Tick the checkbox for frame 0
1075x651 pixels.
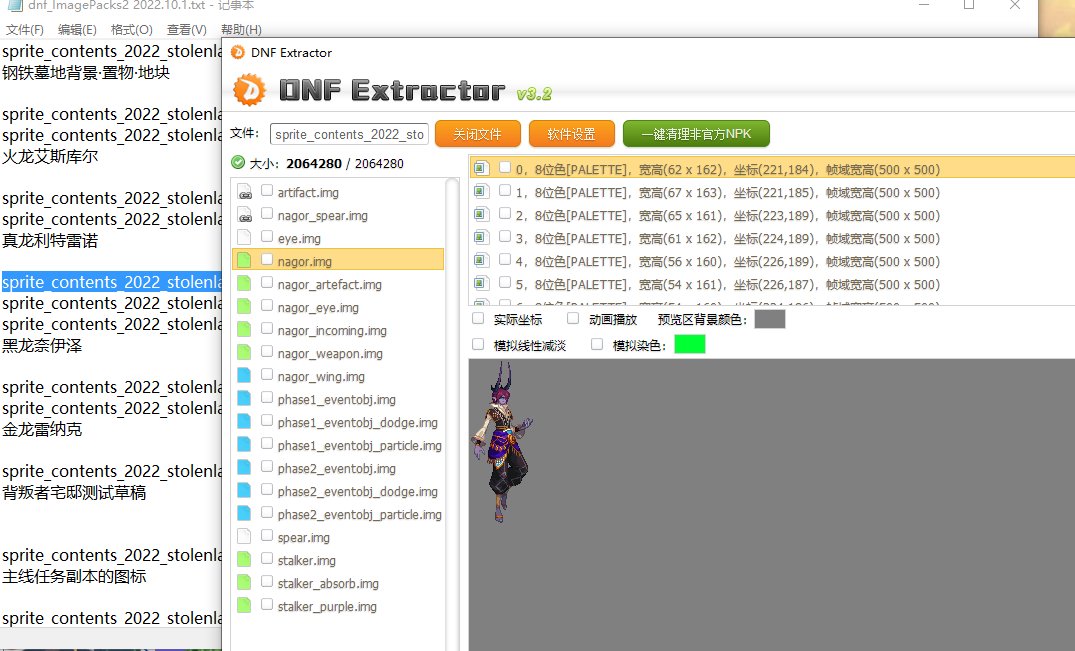tap(505, 167)
